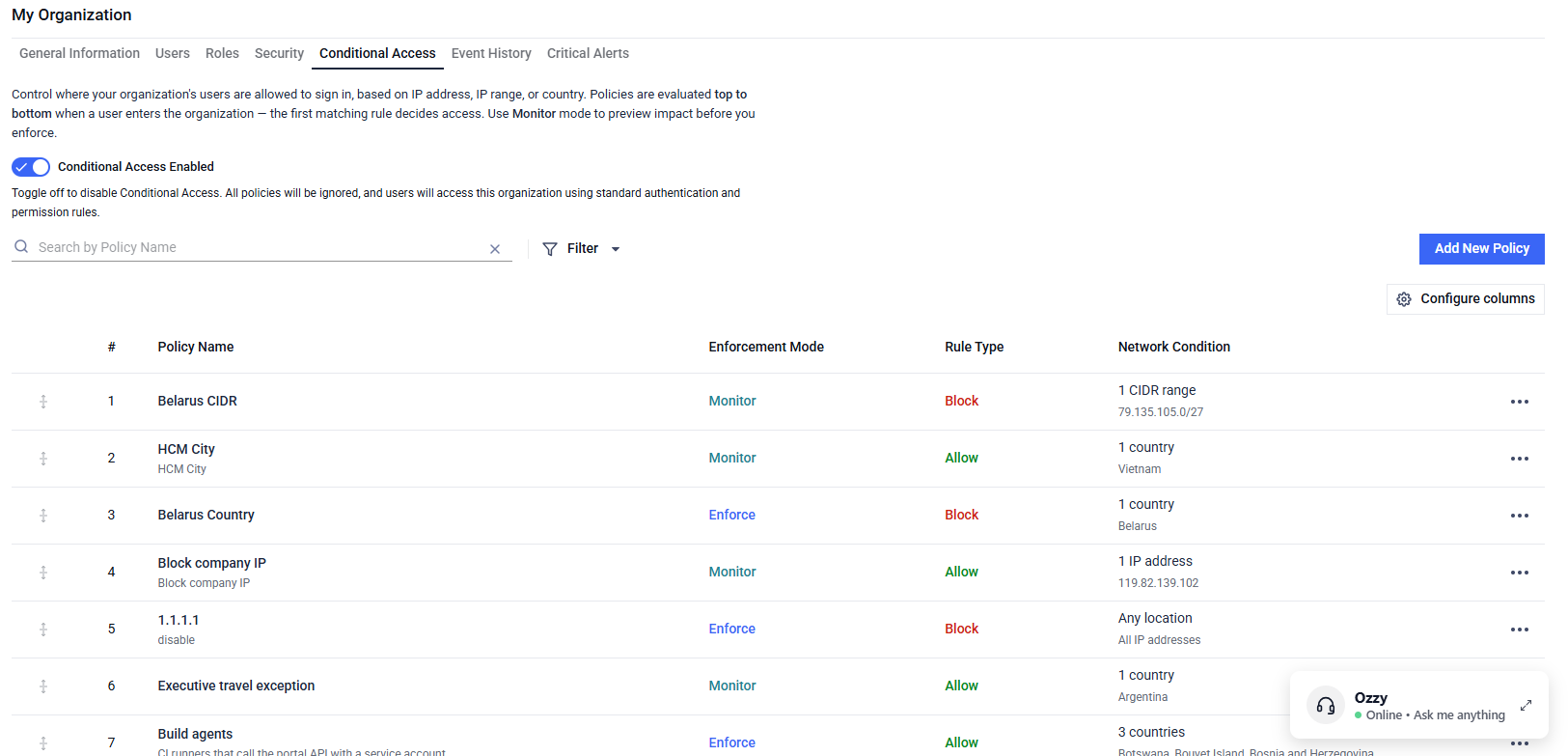Click the Monitor mode for Block company IP
The image size is (1568, 756).
click(x=732, y=572)
